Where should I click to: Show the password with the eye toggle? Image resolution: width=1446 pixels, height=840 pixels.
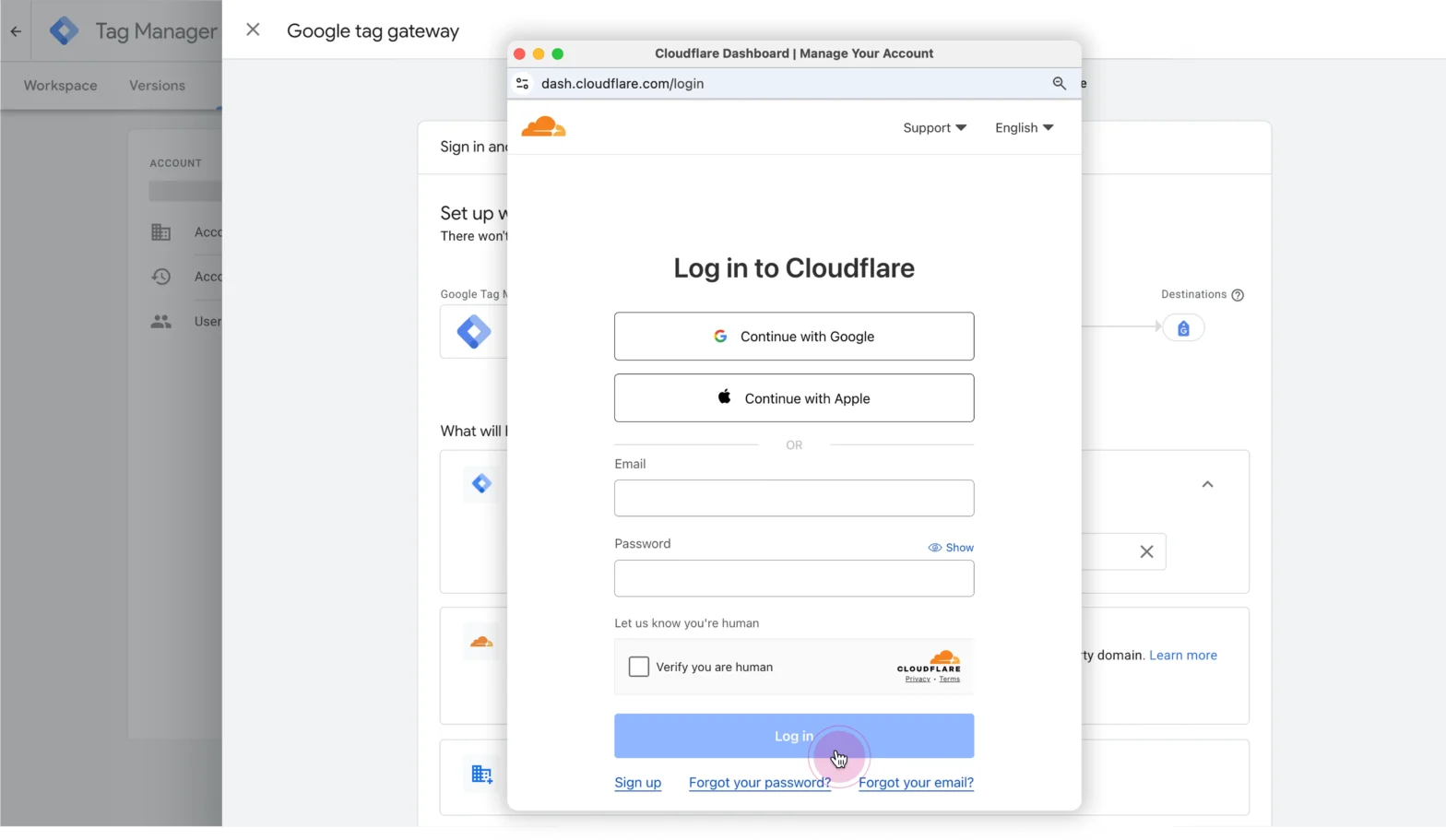coord(951,548)
